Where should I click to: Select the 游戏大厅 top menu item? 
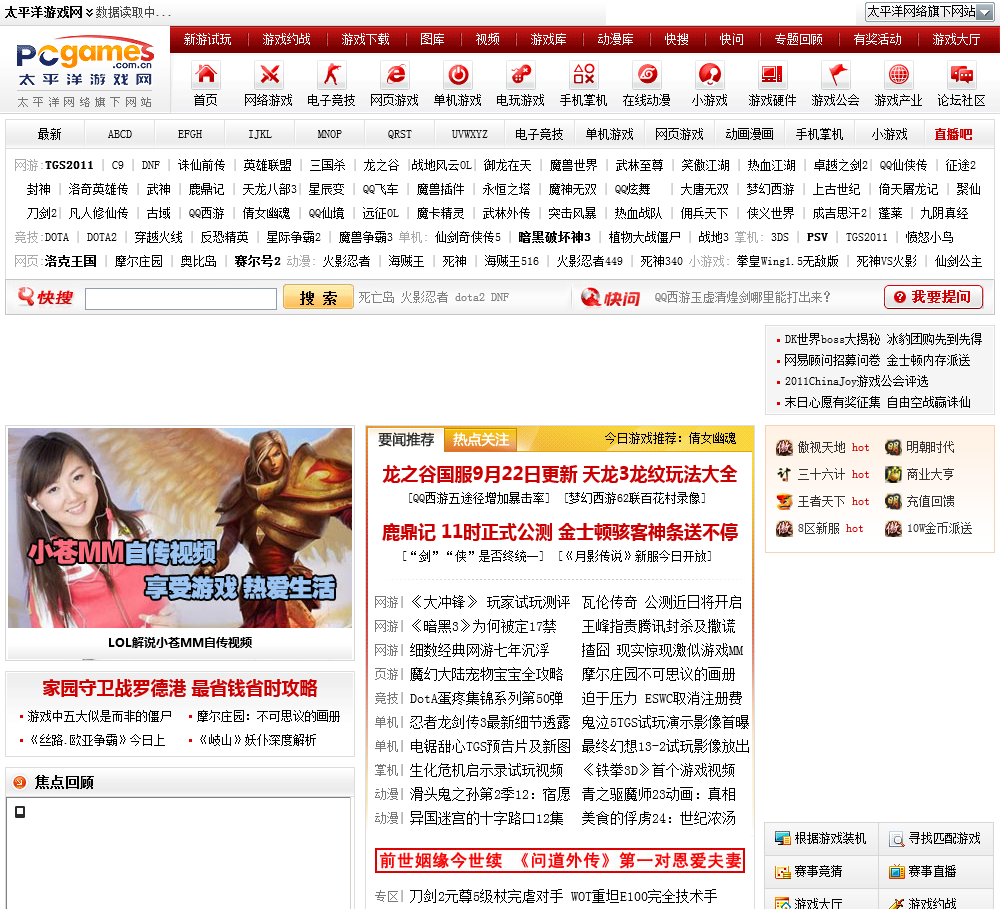coord(956,40)
